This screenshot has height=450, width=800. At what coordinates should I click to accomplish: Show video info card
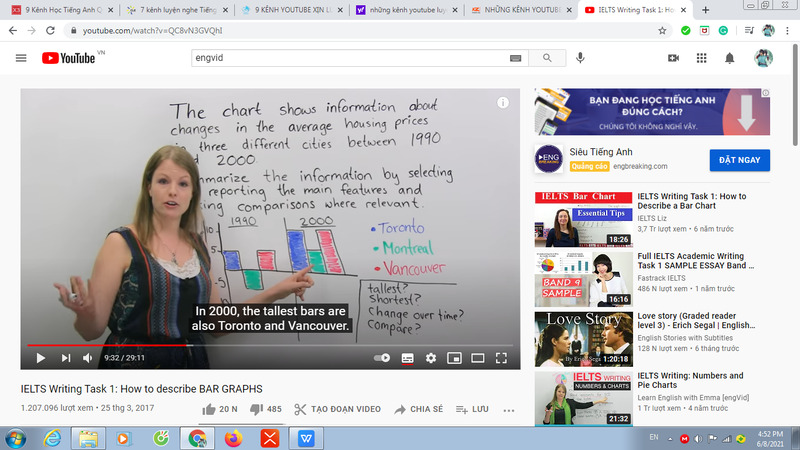[x=503, y=103]
